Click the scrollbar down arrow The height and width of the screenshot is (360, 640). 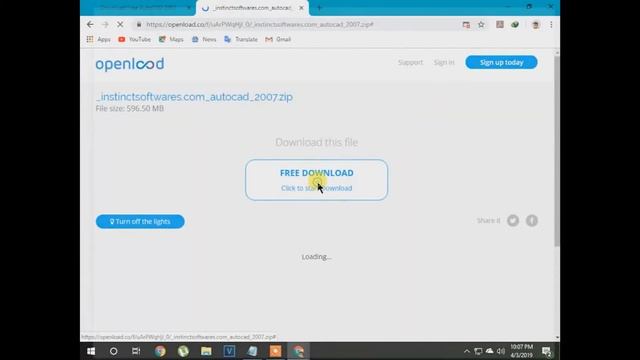tap(557, 338)
